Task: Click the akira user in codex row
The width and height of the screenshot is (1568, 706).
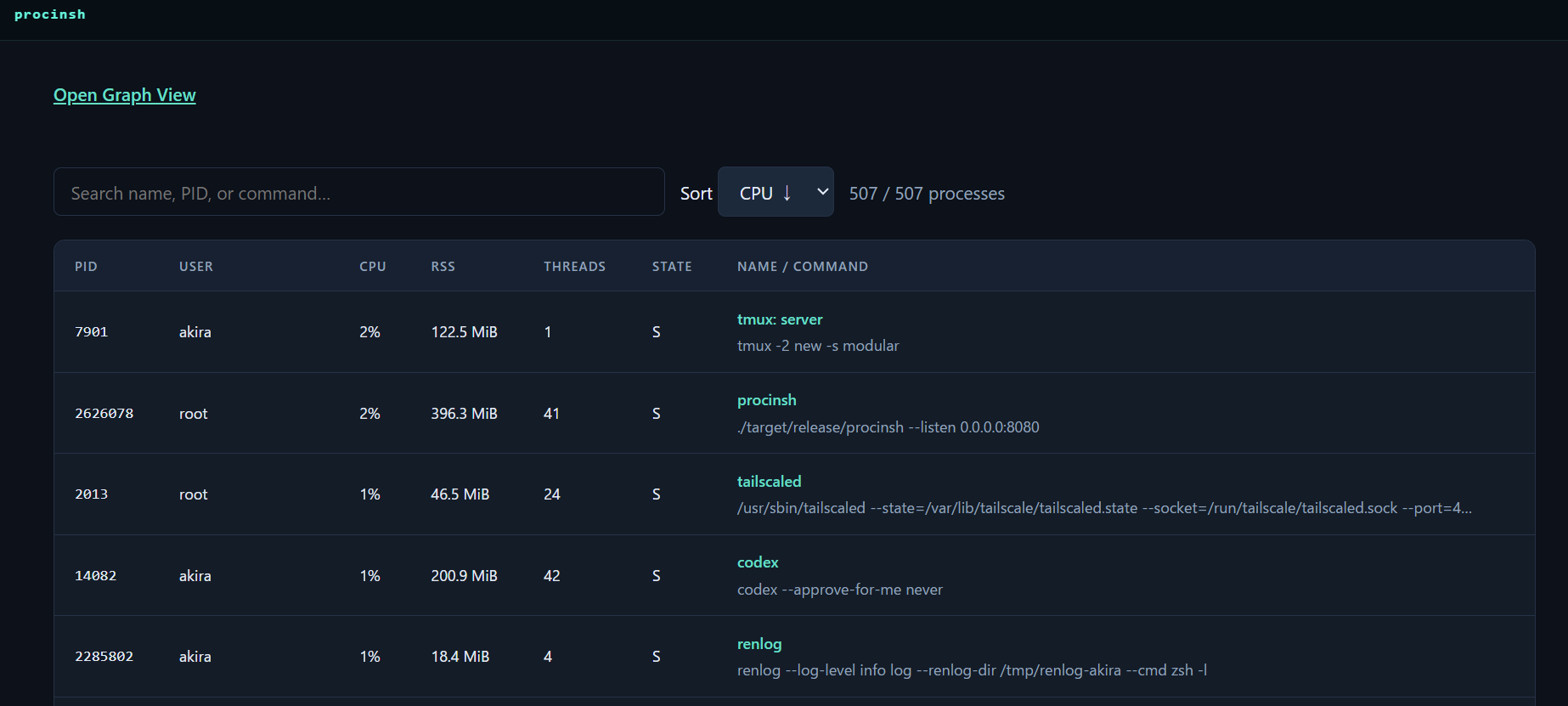Action: click(x=195, y=576)
